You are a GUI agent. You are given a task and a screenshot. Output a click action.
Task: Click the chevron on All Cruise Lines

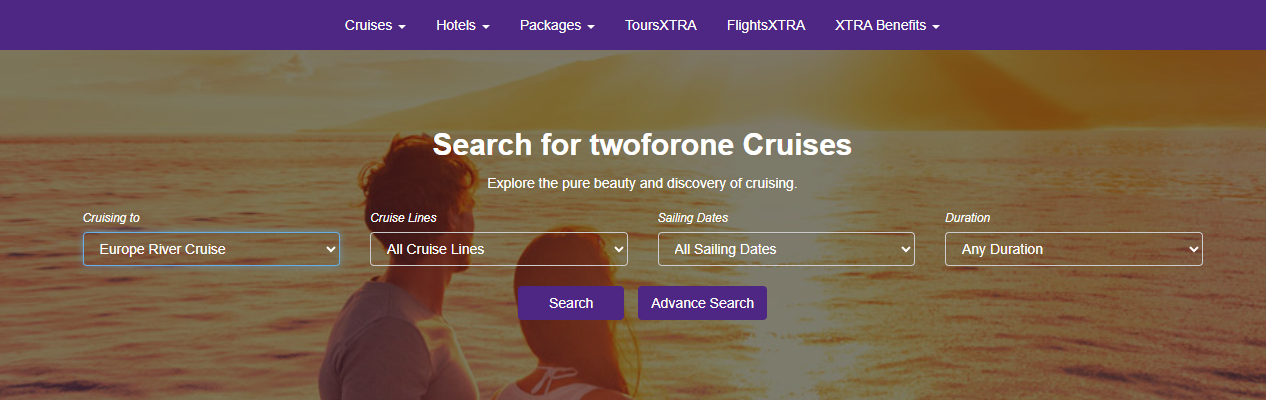click(x=619, y=249)
